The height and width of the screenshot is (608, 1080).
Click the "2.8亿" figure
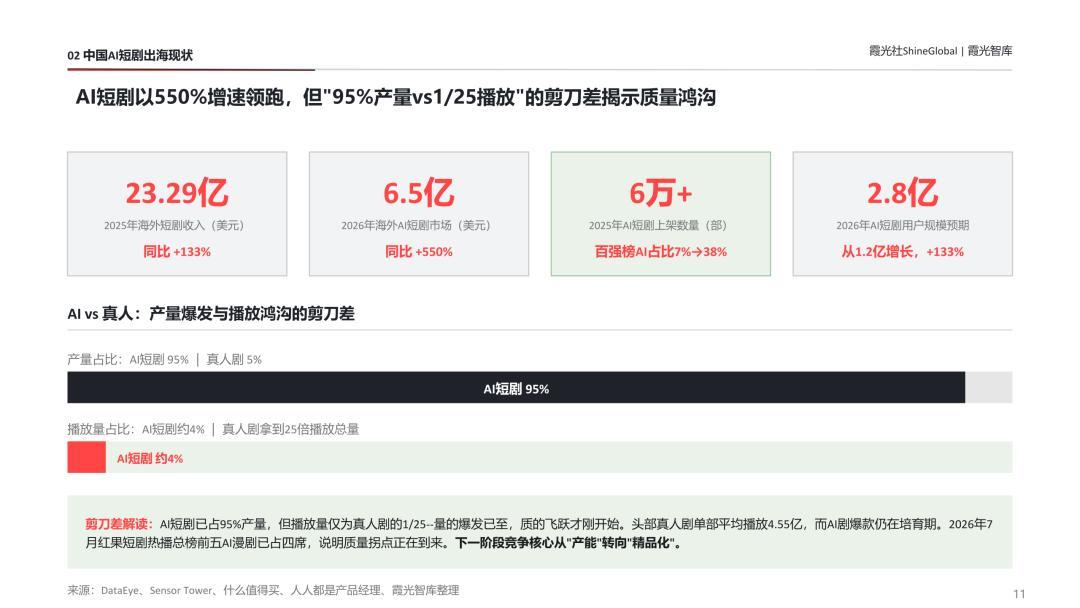902,192
